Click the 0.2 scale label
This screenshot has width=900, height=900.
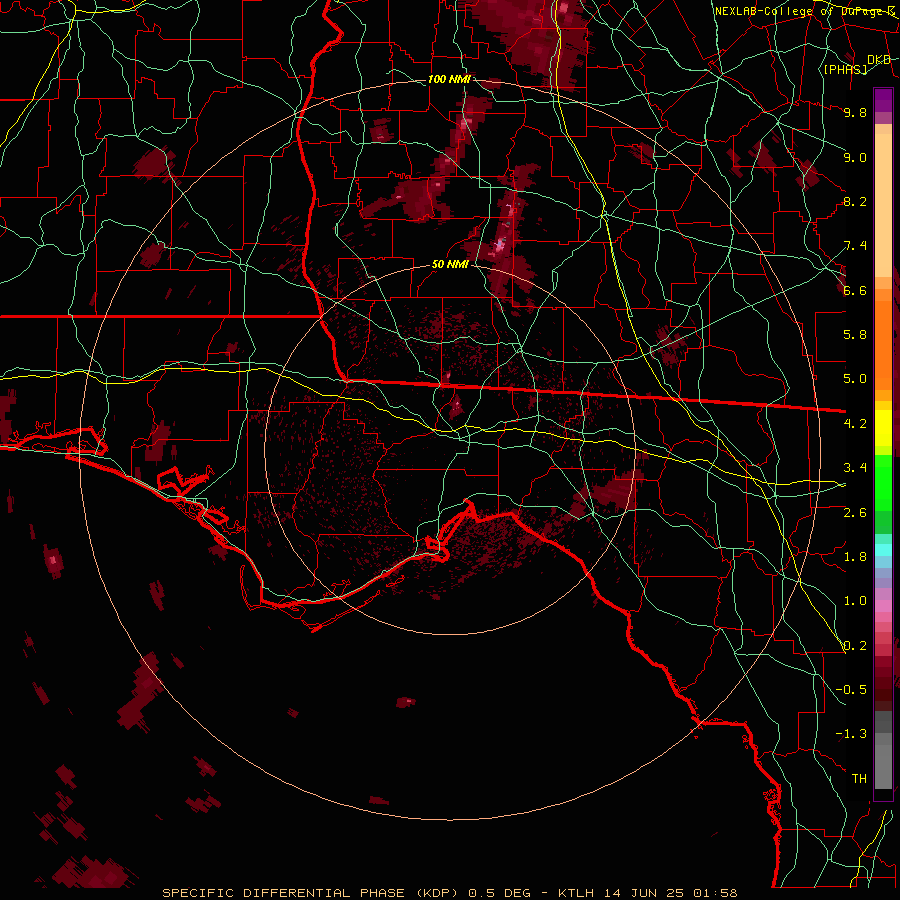click(855, 646)
